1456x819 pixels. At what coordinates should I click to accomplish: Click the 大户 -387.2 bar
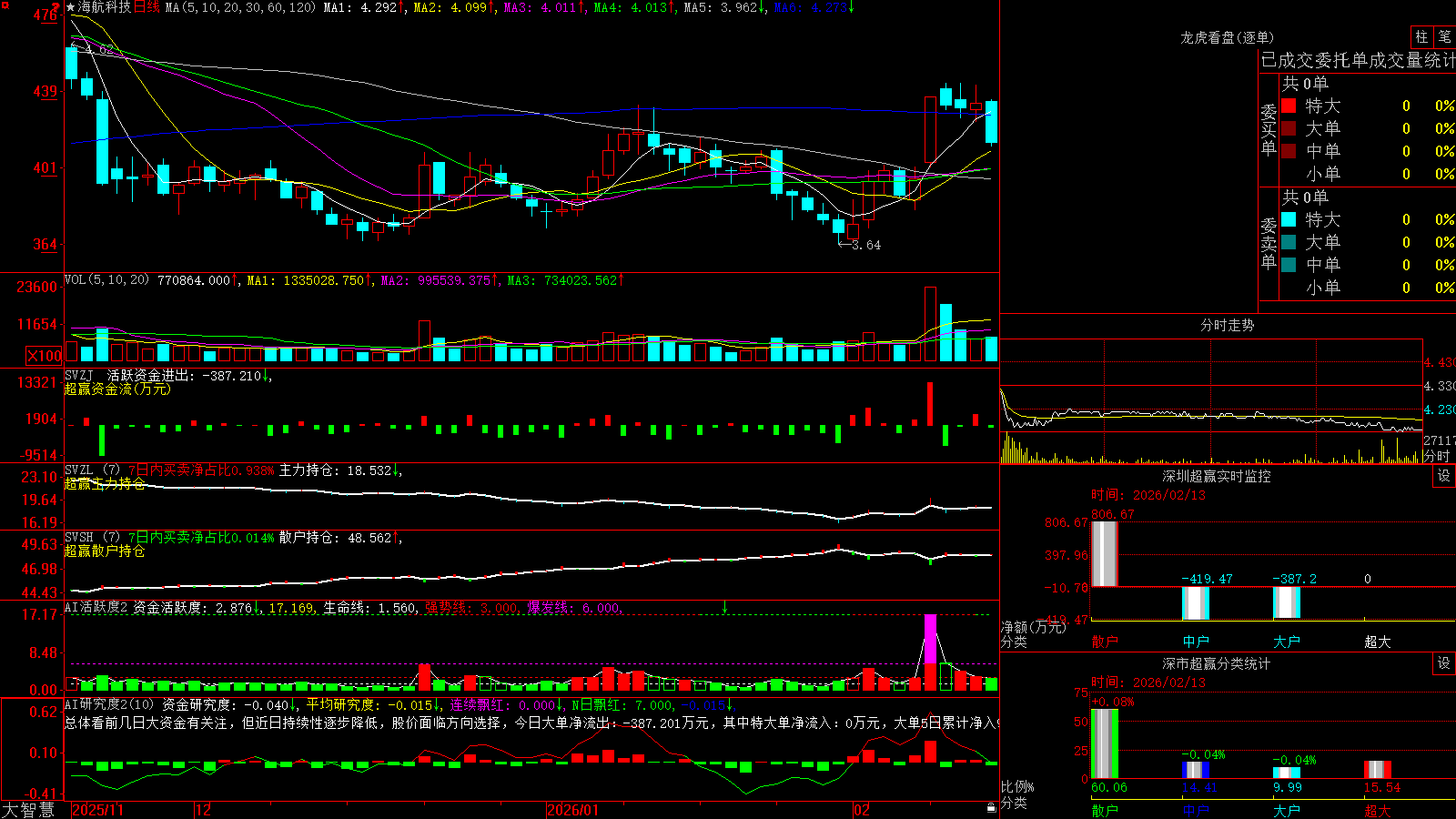pyautogui.click(x=1287, y=602)
